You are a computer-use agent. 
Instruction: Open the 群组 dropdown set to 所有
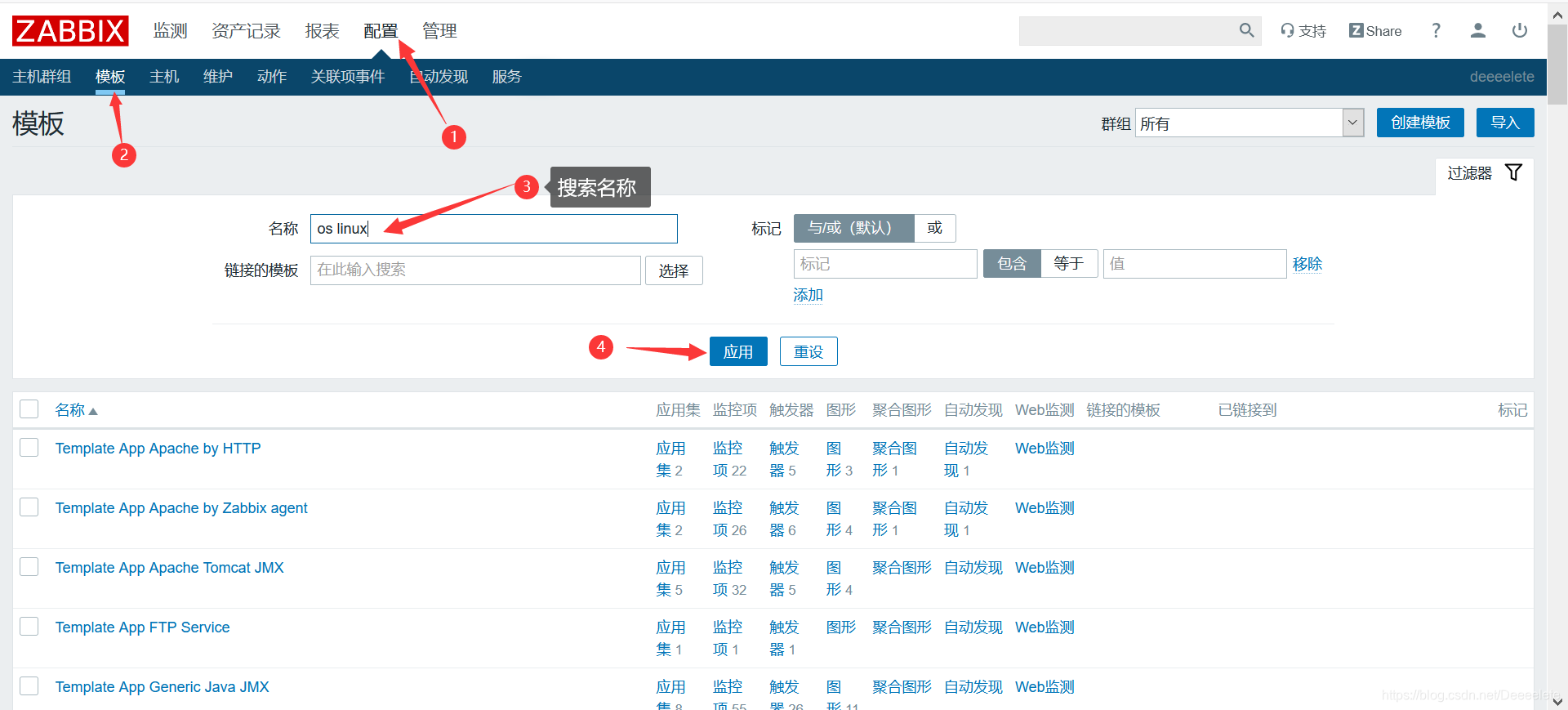point(1249,123)
